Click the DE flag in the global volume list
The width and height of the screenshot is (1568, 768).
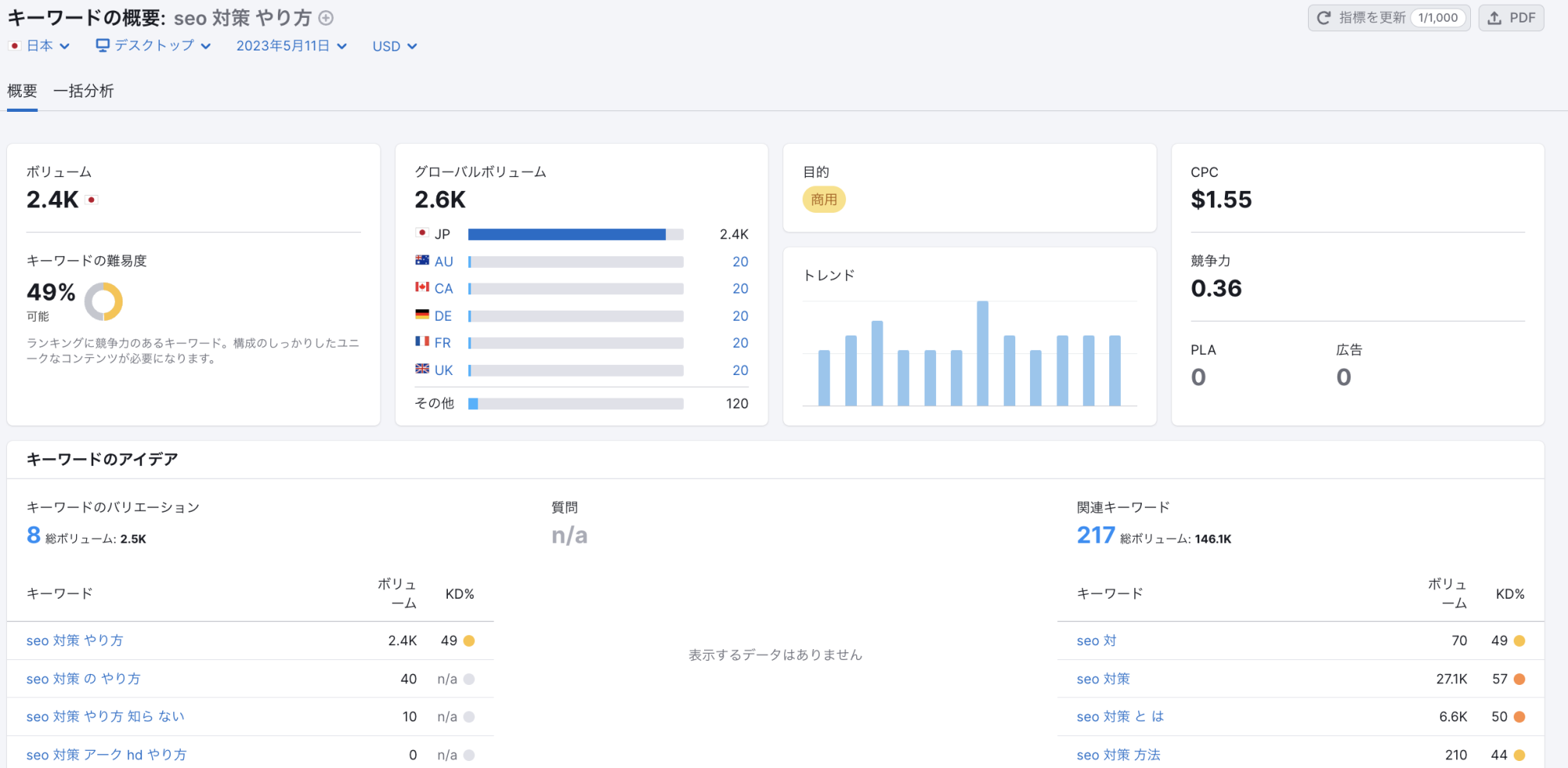421,315
